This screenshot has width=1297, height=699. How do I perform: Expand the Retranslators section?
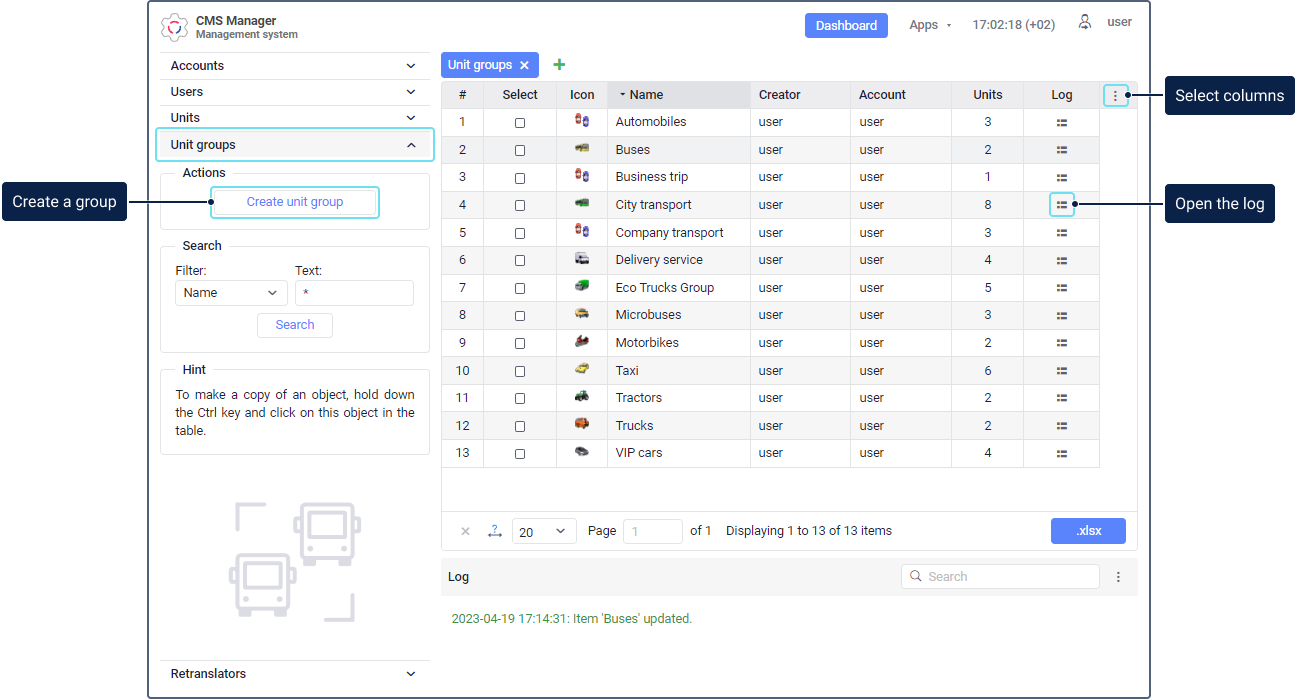pyautogui.click(x=295, y=674)
